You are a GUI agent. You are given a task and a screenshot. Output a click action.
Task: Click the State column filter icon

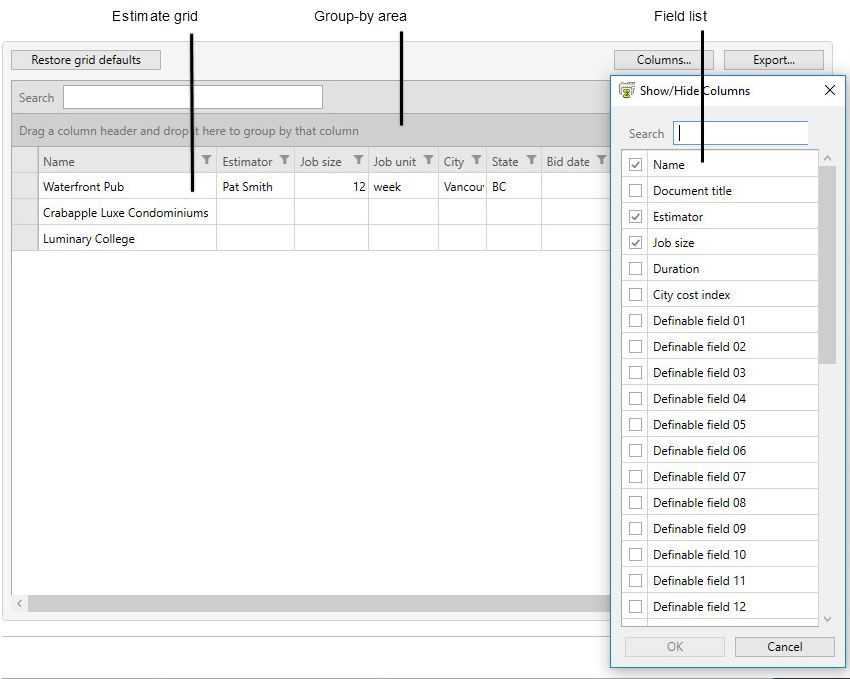coord(531,160)
